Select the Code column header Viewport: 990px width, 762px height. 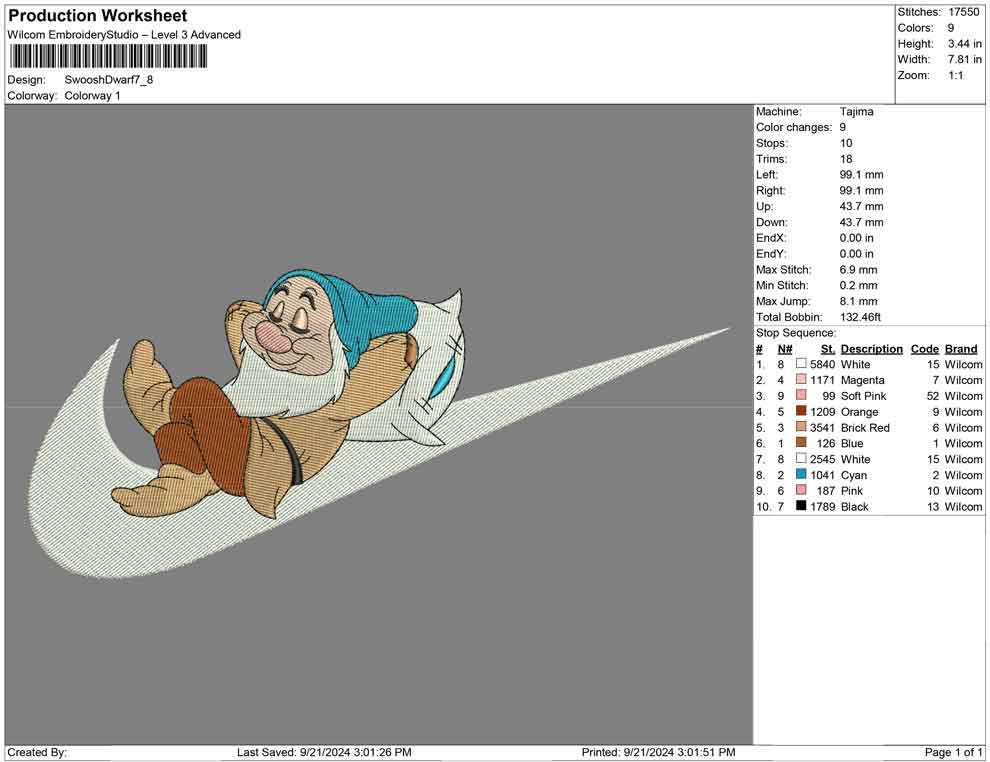[924, 349]
